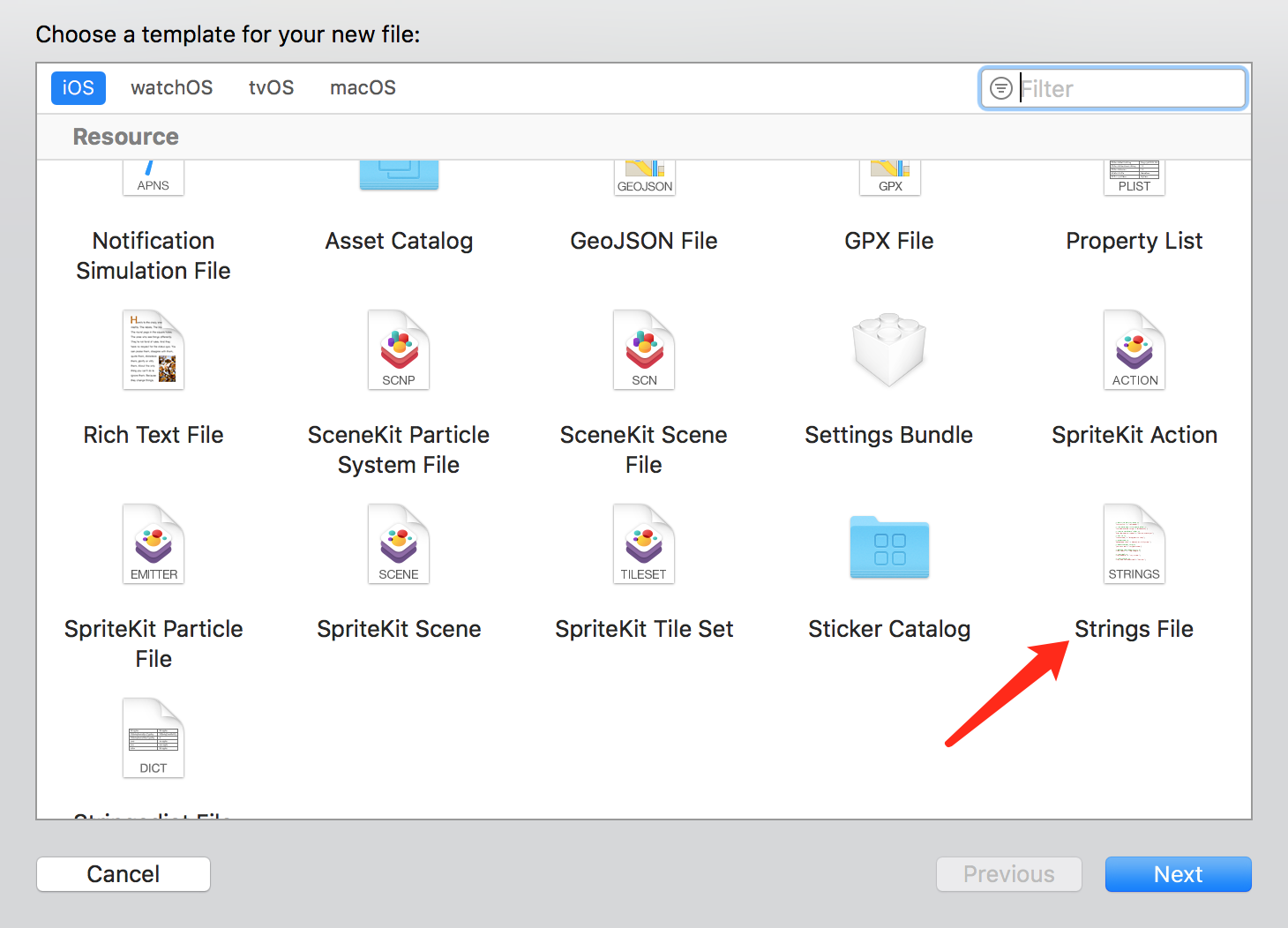Click the "GPX File" label
This screenshot has height=928, width=1288.
pos(889,241)
